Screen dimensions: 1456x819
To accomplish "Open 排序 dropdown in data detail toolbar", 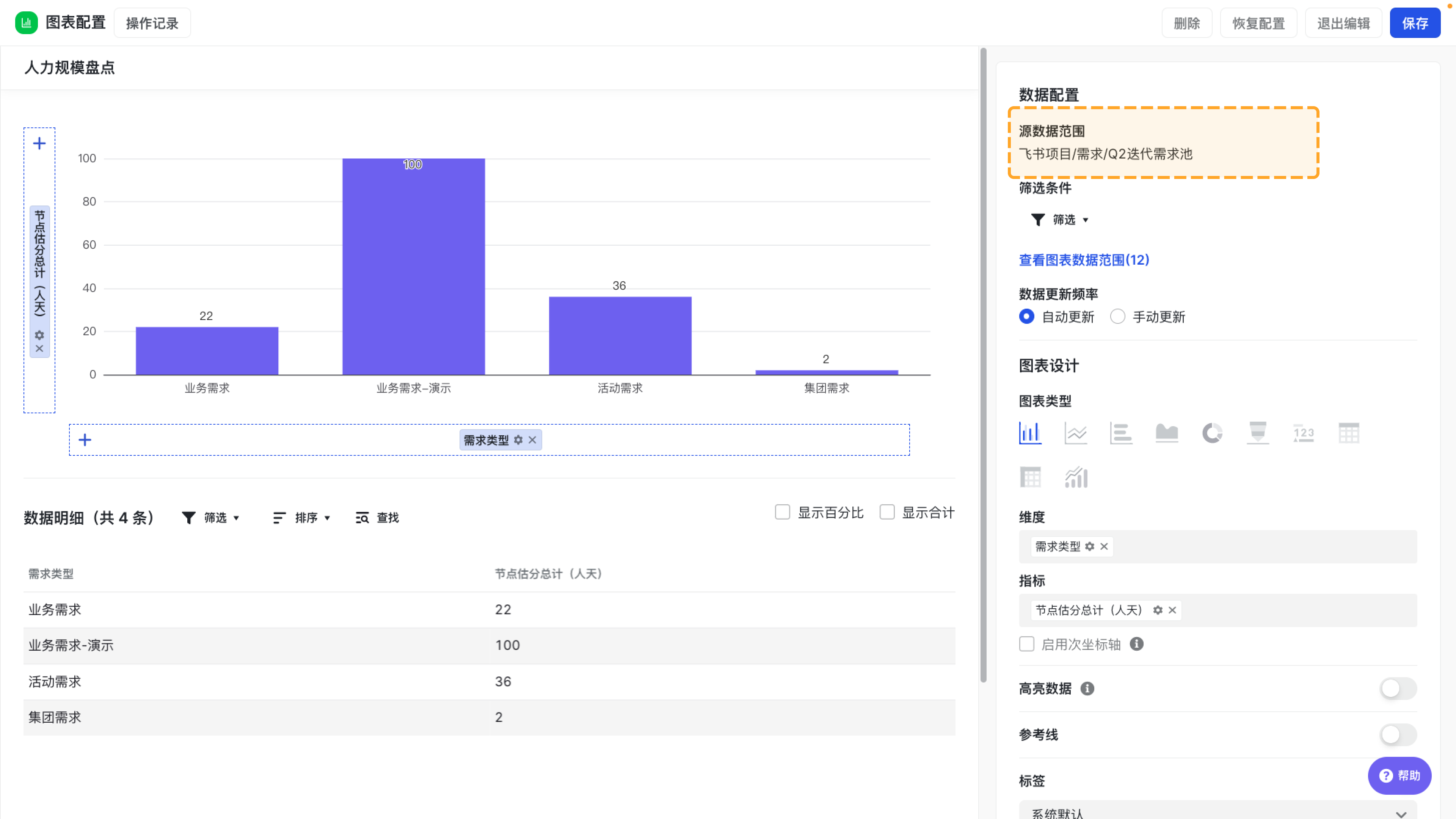I will (x=302, y=518).
